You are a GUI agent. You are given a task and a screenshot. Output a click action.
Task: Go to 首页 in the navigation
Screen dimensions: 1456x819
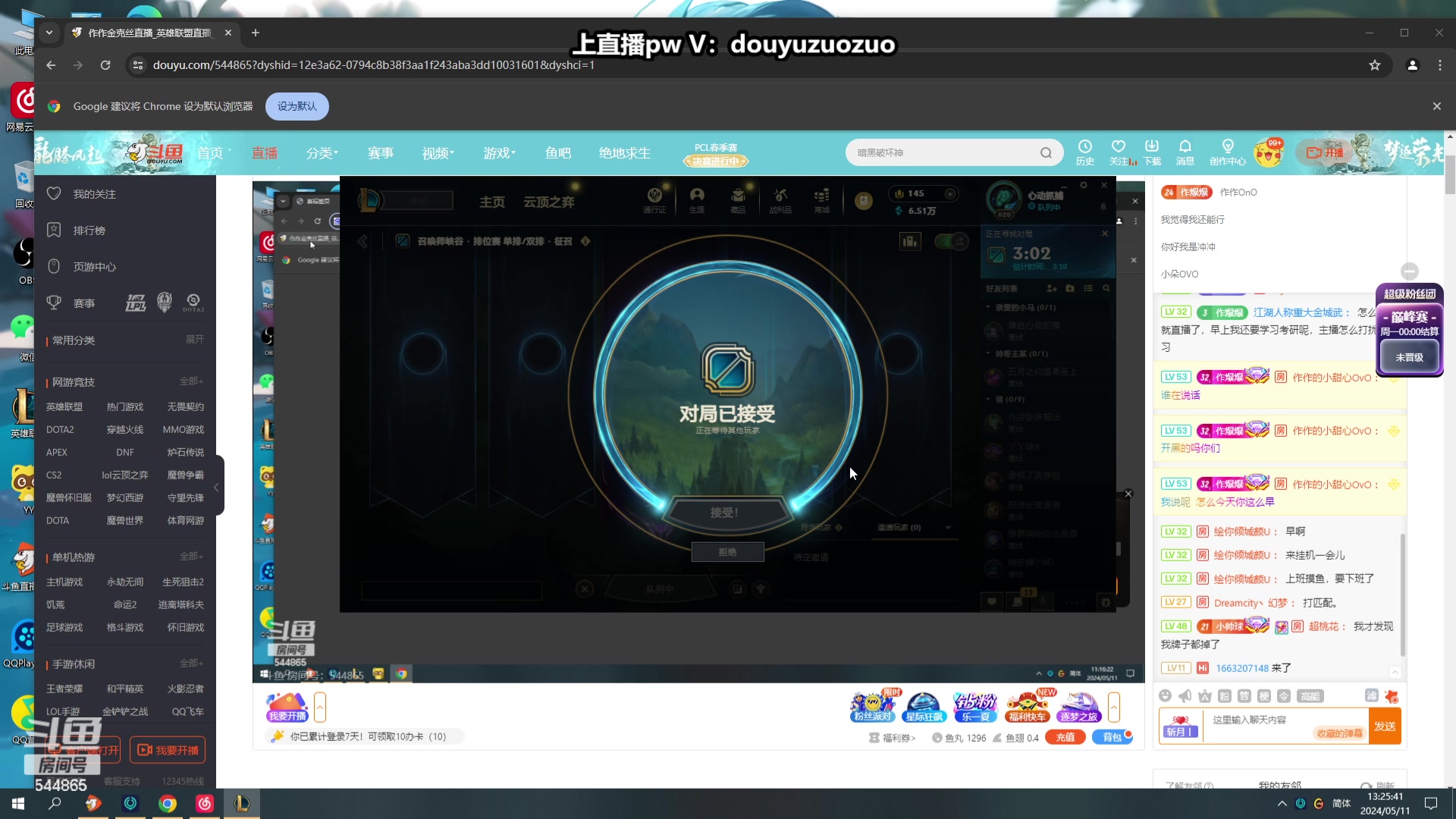(210, 152)
